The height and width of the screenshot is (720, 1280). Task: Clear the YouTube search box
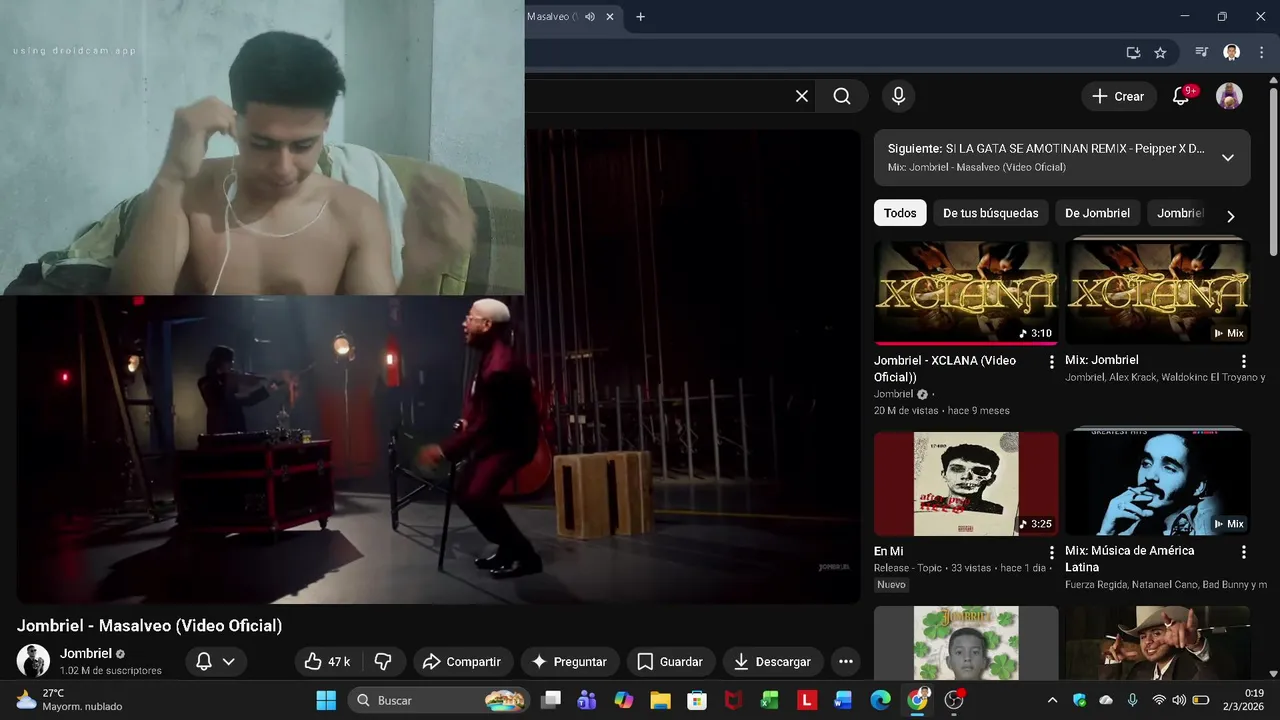coord(802,96)
